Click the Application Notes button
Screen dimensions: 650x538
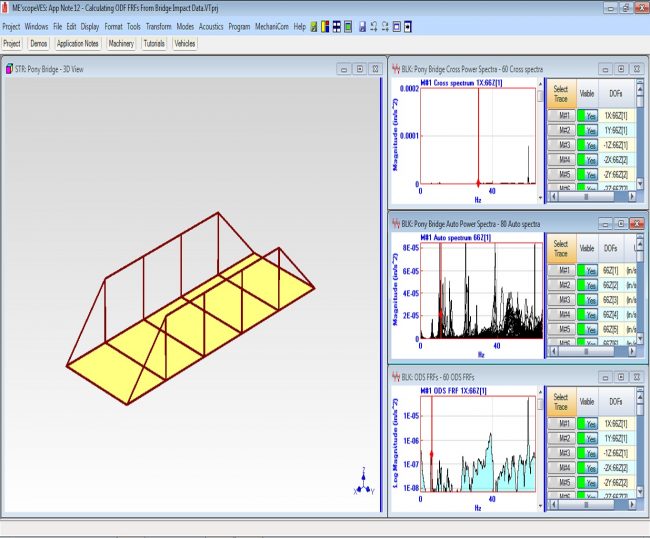[77, 44]
